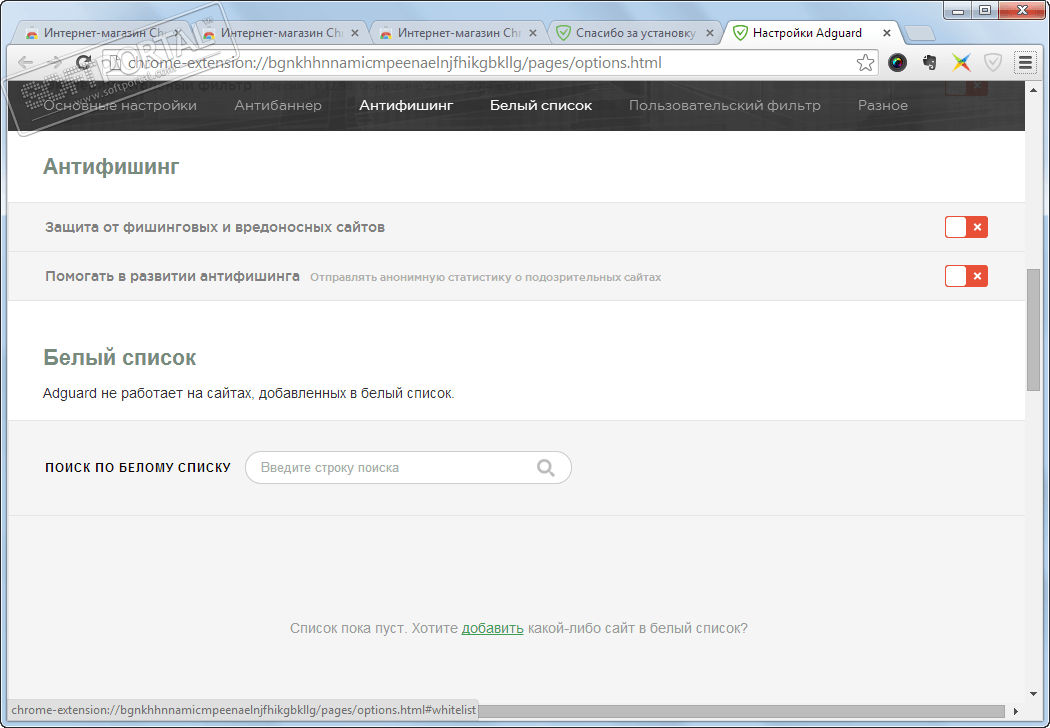
Task: Click the address bar URL
Action: (394, 63)
